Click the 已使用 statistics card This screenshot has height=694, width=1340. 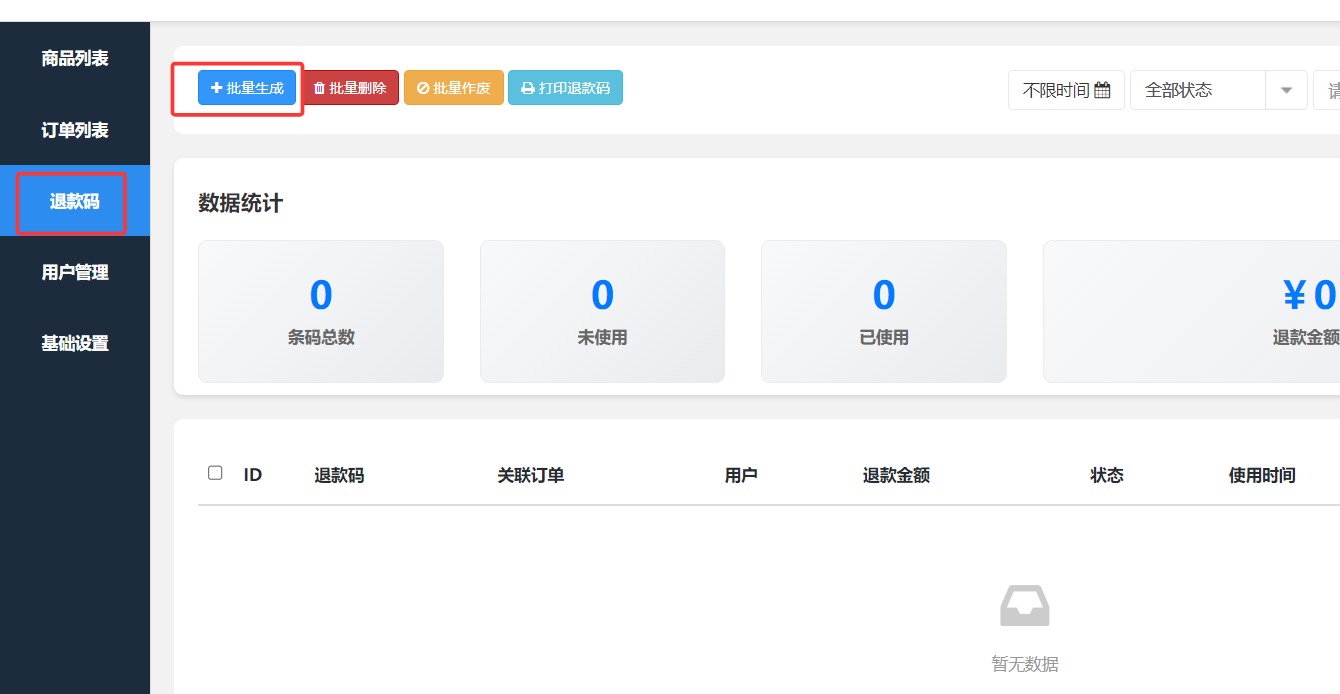coord(884,311)
